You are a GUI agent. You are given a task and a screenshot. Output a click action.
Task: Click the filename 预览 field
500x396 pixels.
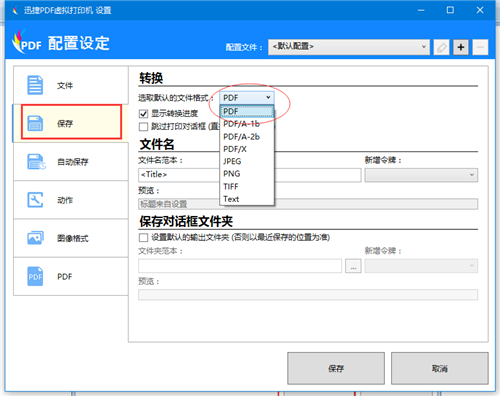point(308,204)
